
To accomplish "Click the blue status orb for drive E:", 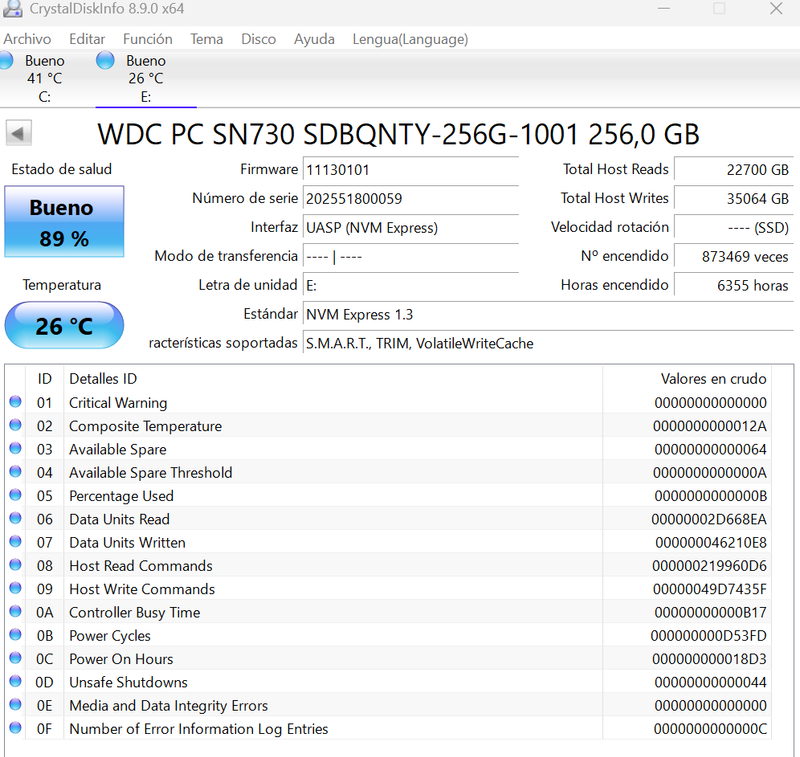I will 105,60.
